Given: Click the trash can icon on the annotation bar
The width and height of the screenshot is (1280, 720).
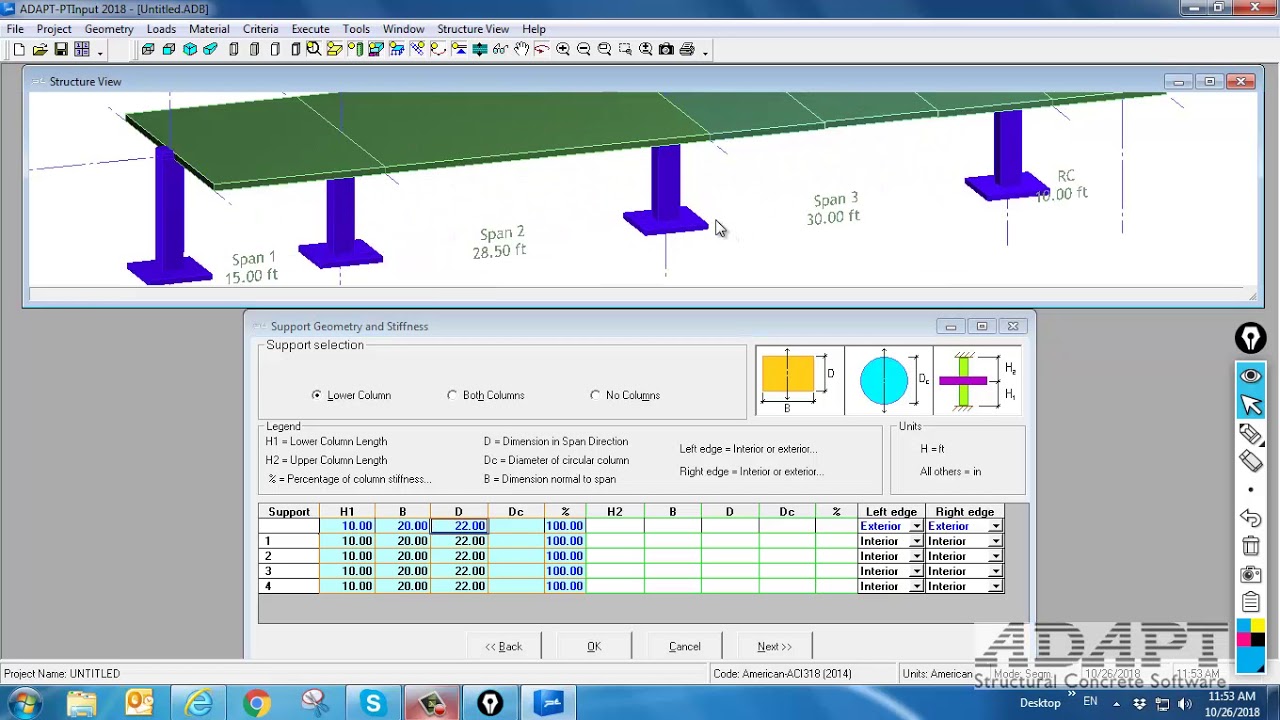Looking at the screenshot, I should [1251, 546].
